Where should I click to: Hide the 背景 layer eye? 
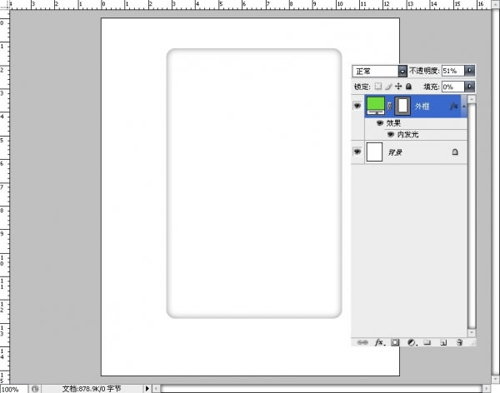coord(357,152)
